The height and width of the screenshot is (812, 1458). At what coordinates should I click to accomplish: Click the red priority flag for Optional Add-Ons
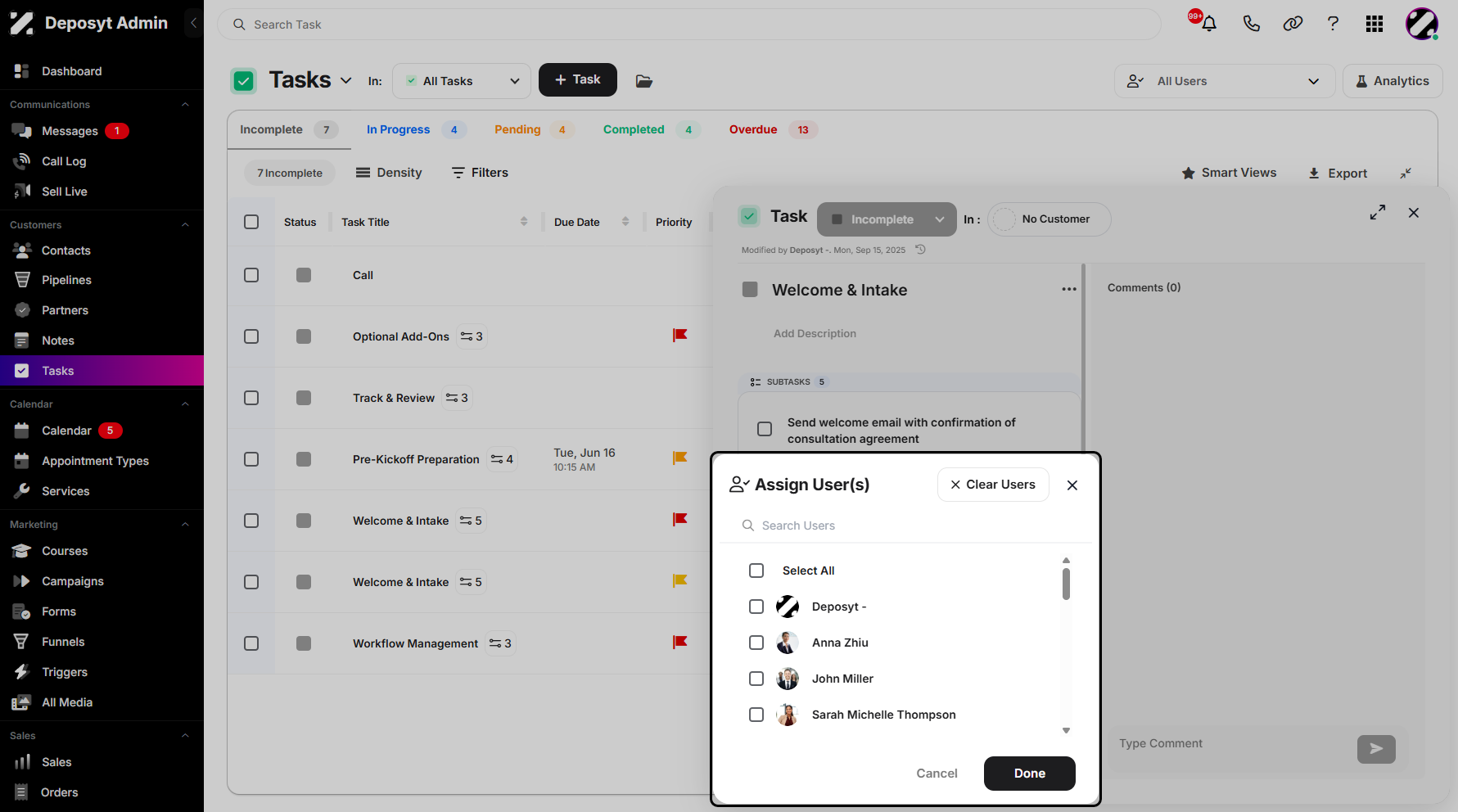[679, 336]
